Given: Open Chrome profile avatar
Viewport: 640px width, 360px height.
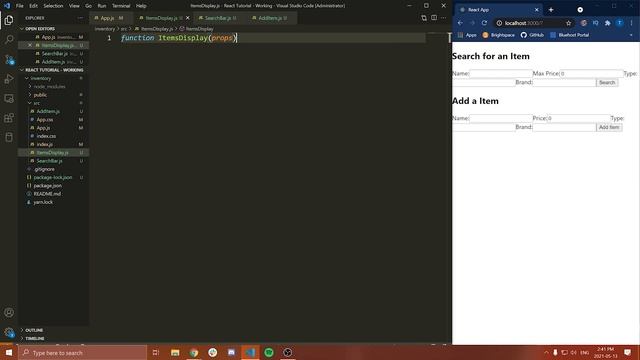Looking at the screenshot, I should coord(620,23).
